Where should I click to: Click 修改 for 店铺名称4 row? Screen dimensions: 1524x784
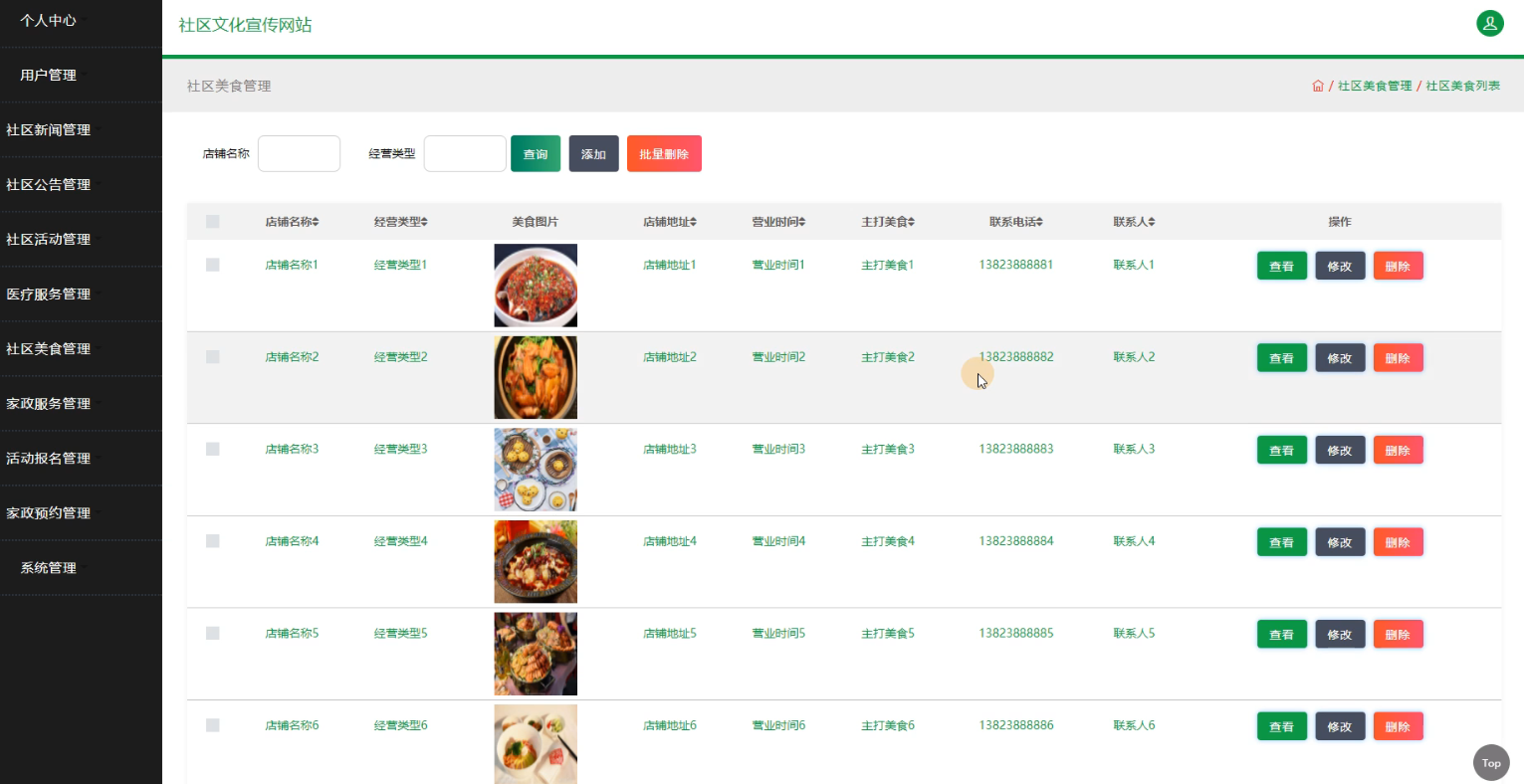(1340, 542)
